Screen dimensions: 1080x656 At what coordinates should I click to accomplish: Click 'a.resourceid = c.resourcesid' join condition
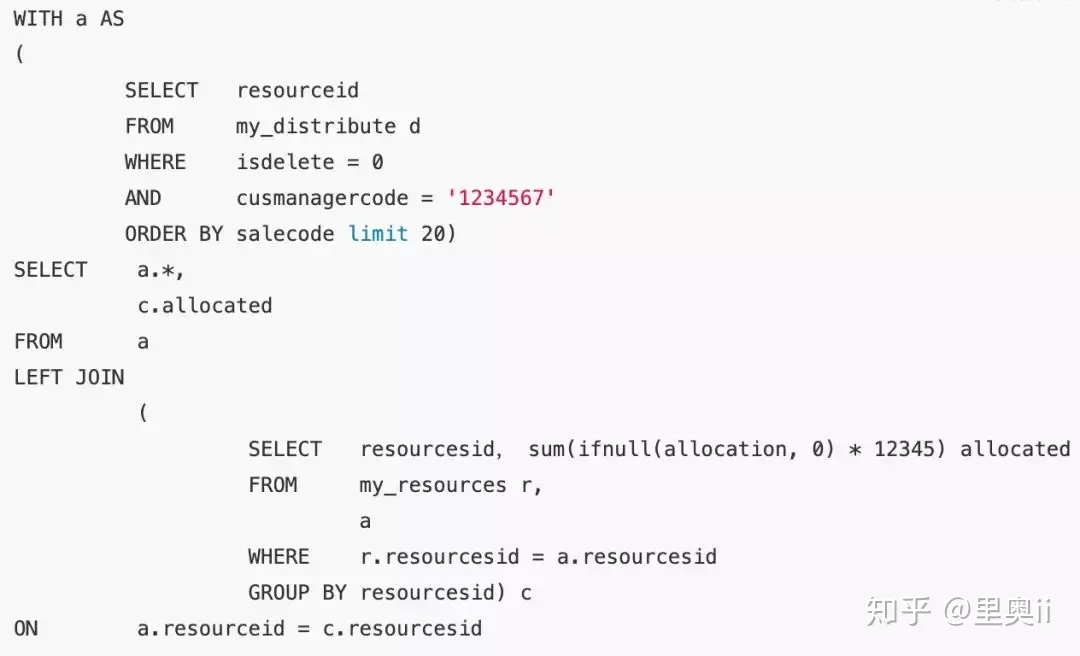(x=309, y=628)
